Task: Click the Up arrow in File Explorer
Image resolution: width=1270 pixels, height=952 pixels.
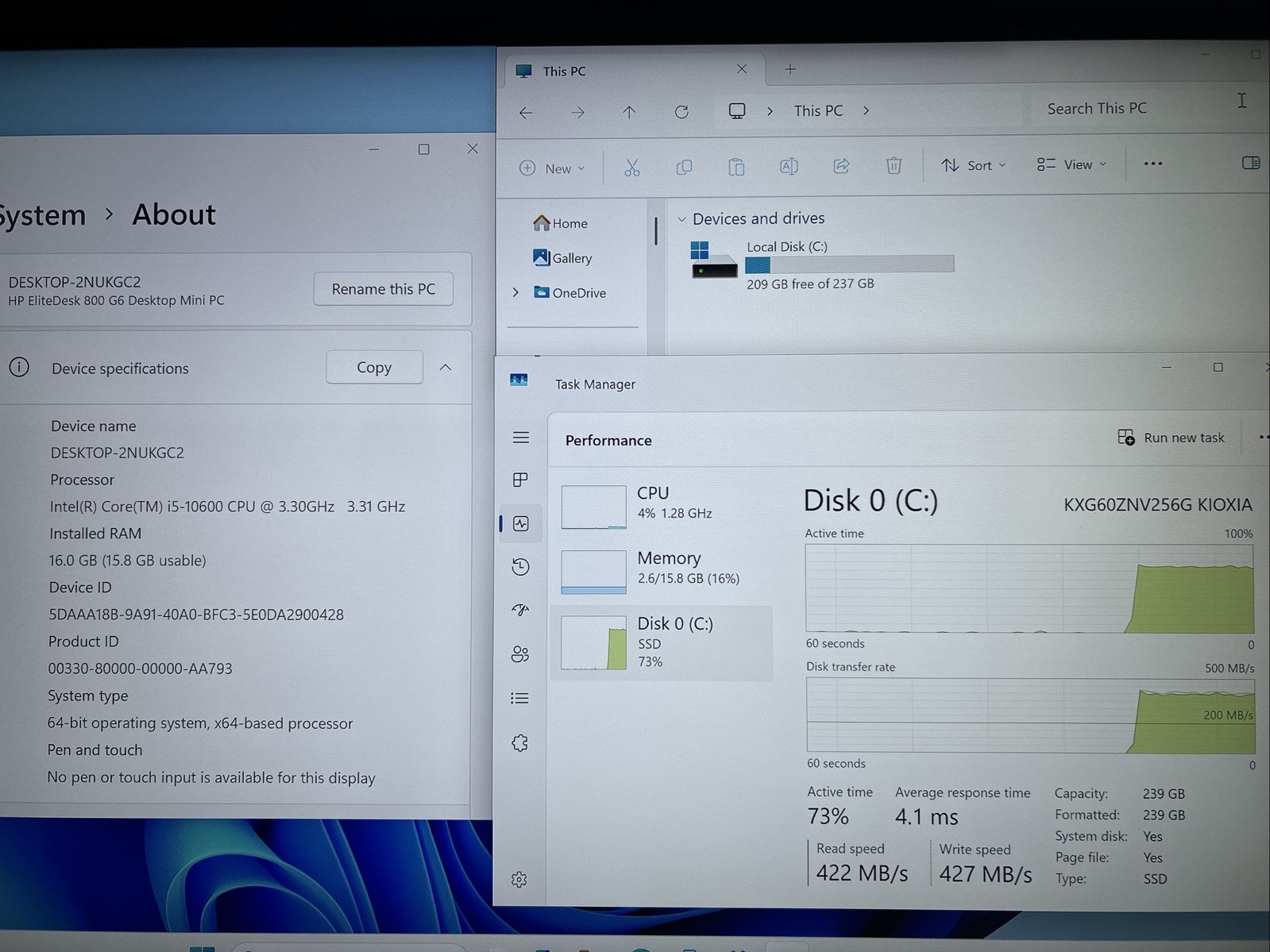Action: pos(629,112)
